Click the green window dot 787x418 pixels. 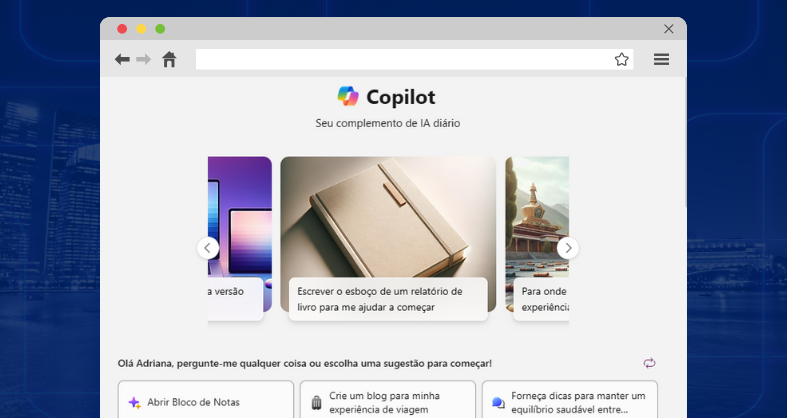tap(160, 29)
